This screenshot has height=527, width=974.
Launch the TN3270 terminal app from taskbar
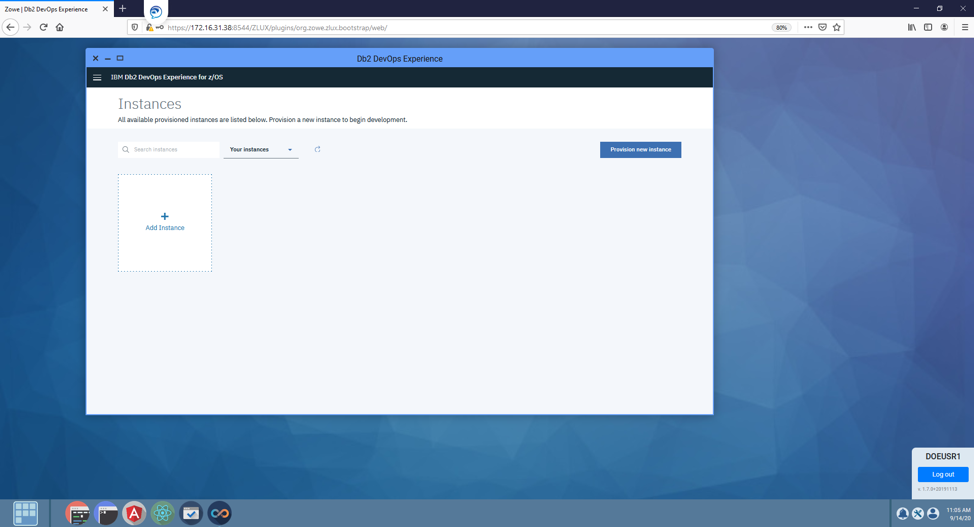pos(78,513)
